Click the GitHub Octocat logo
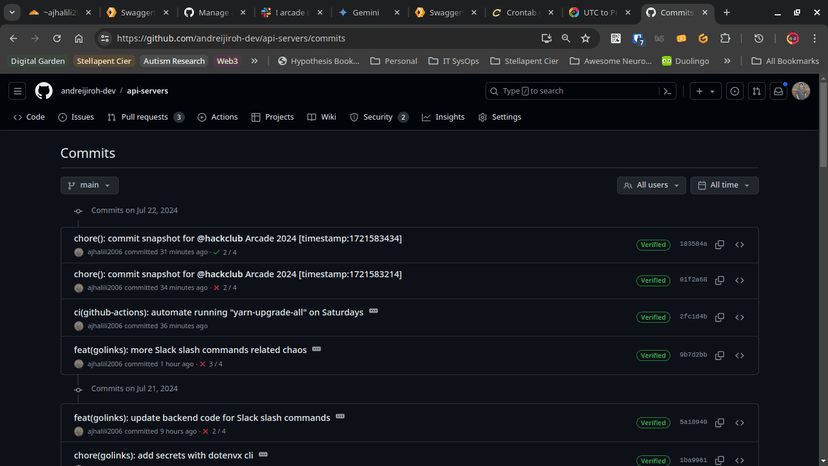 [44, 91]
